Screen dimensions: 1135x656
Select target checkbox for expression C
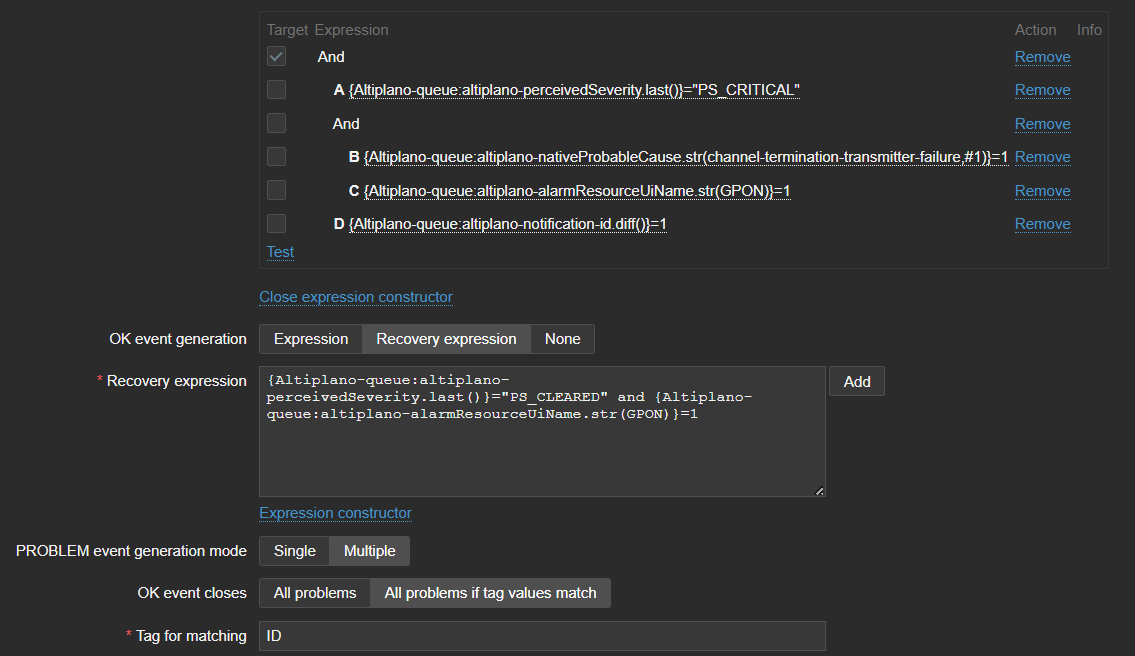pyautogui.click(x=276, y=190)
